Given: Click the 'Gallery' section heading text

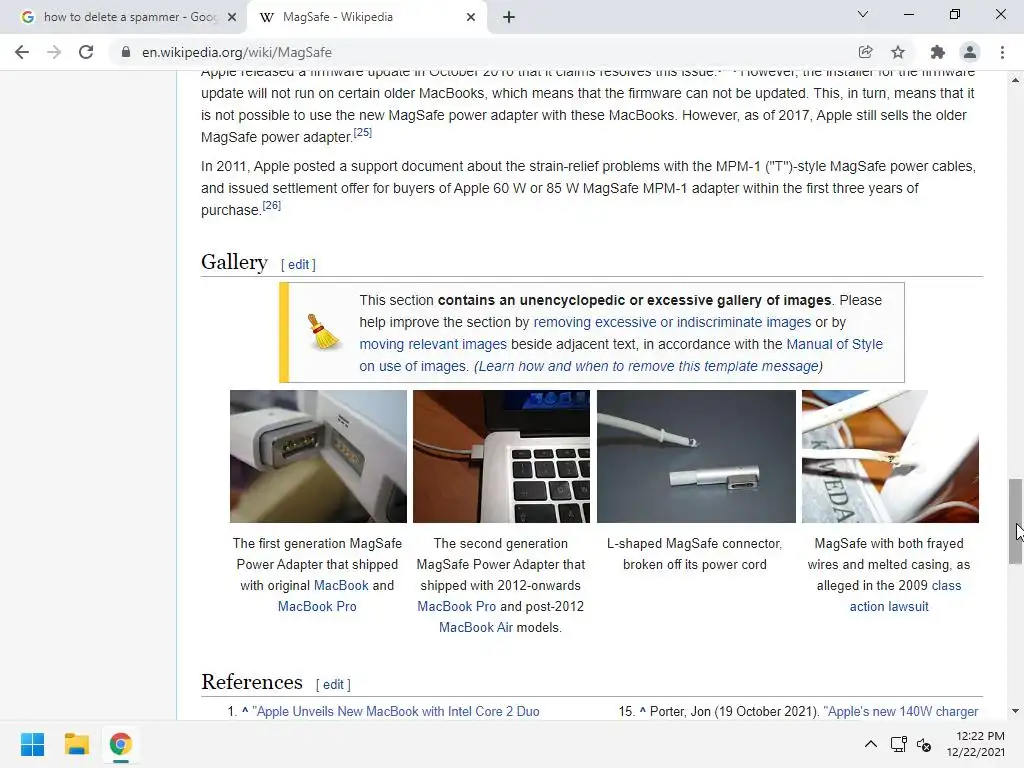Looking at the screenshot, I should coord(234,262).
